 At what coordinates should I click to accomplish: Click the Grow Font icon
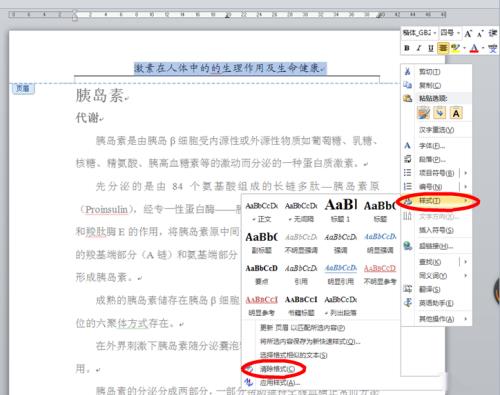[x=468, y=33]
